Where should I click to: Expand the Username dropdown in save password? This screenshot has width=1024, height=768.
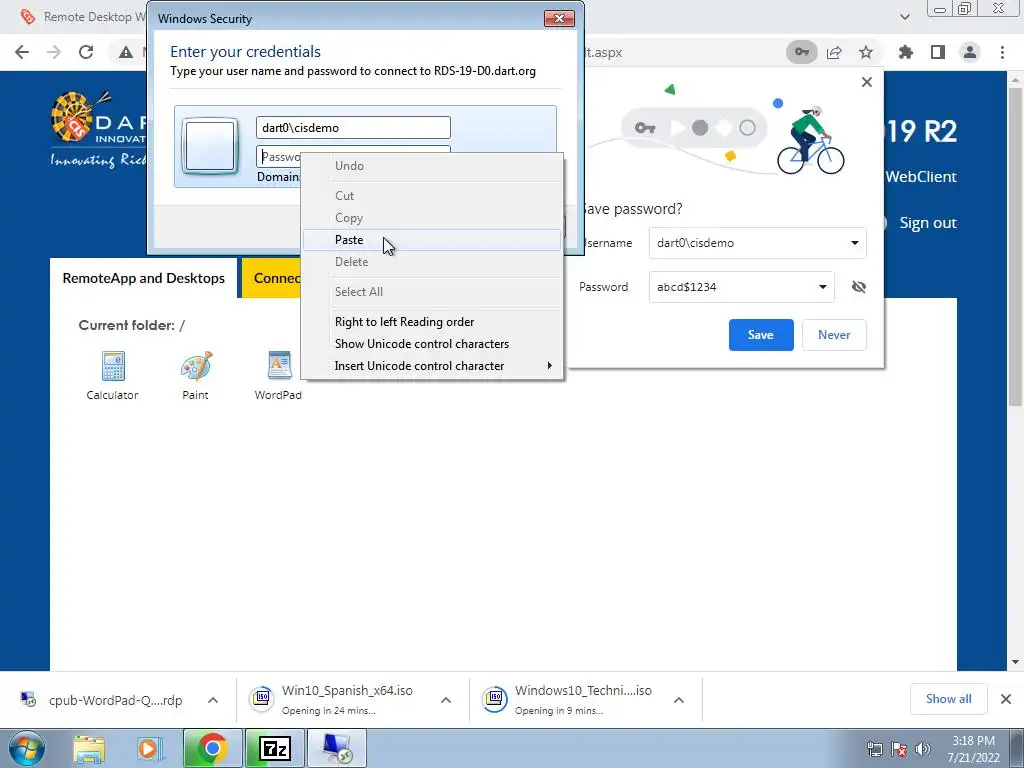[x=854, y=243]
